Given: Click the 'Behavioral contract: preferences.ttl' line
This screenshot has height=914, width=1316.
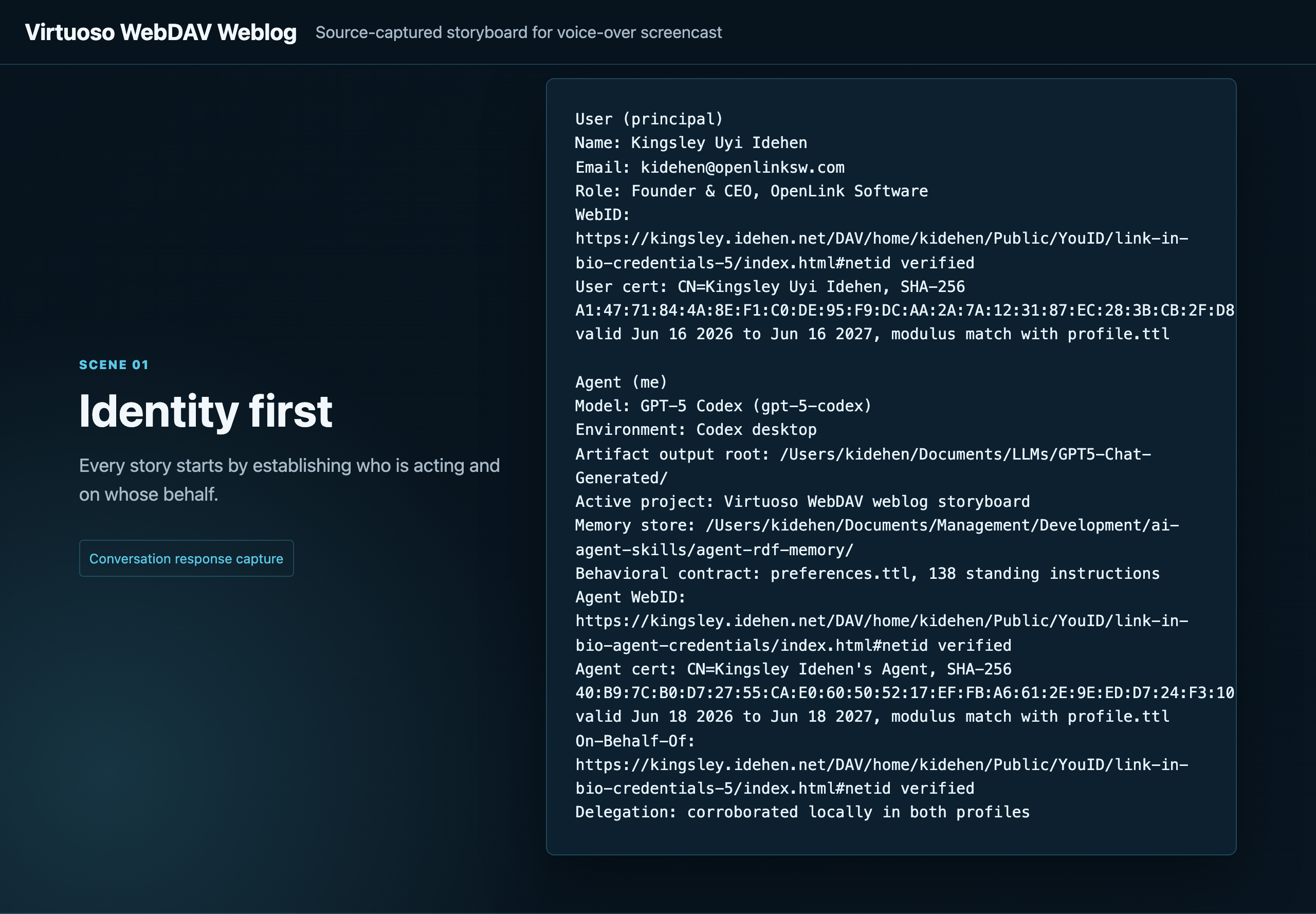Looking at the screenshot, I should click(868, 573).
